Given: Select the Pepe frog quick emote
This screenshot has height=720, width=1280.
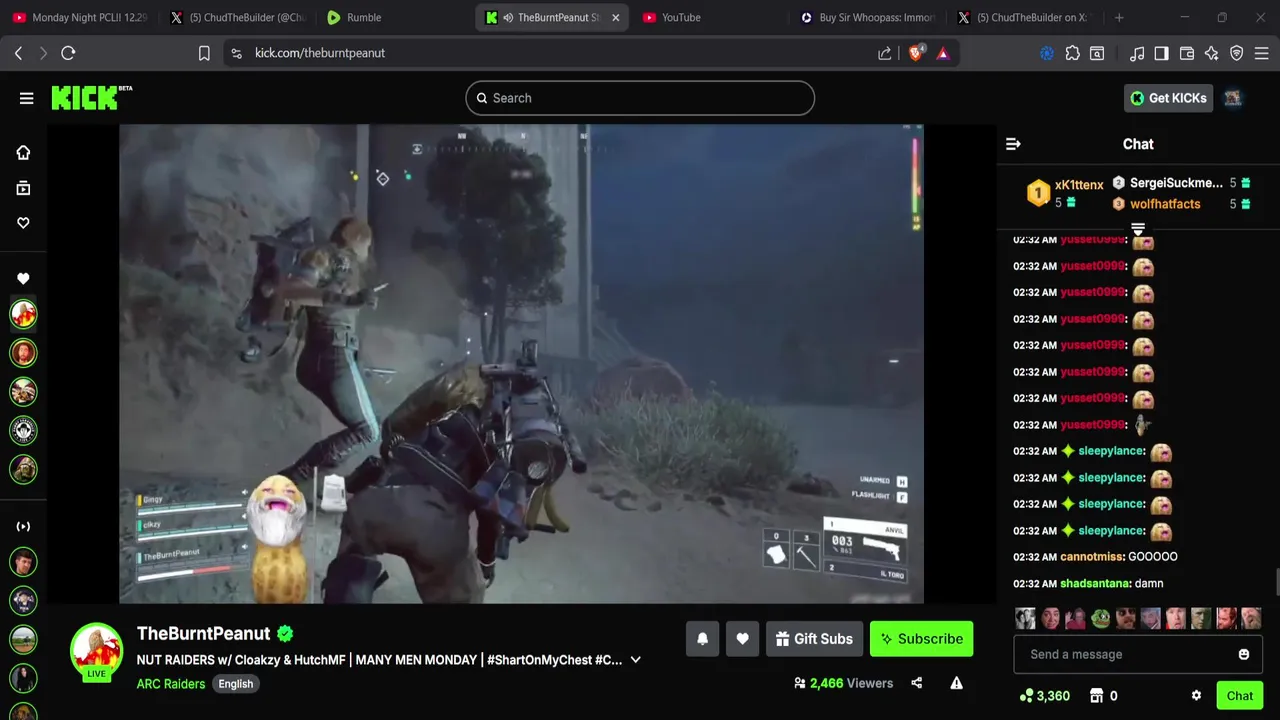Looking at the screenshot, I should (1100, 618).
